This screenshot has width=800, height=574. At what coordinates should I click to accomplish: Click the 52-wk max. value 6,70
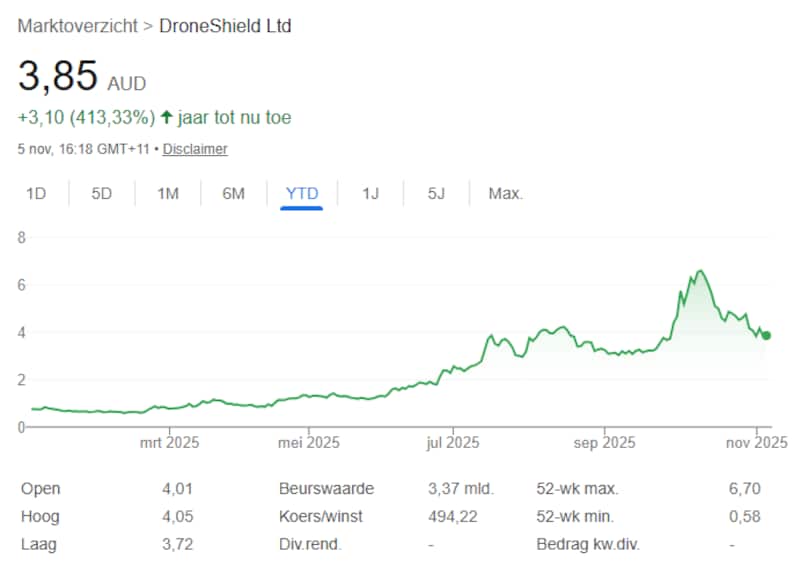coord(745,489)
